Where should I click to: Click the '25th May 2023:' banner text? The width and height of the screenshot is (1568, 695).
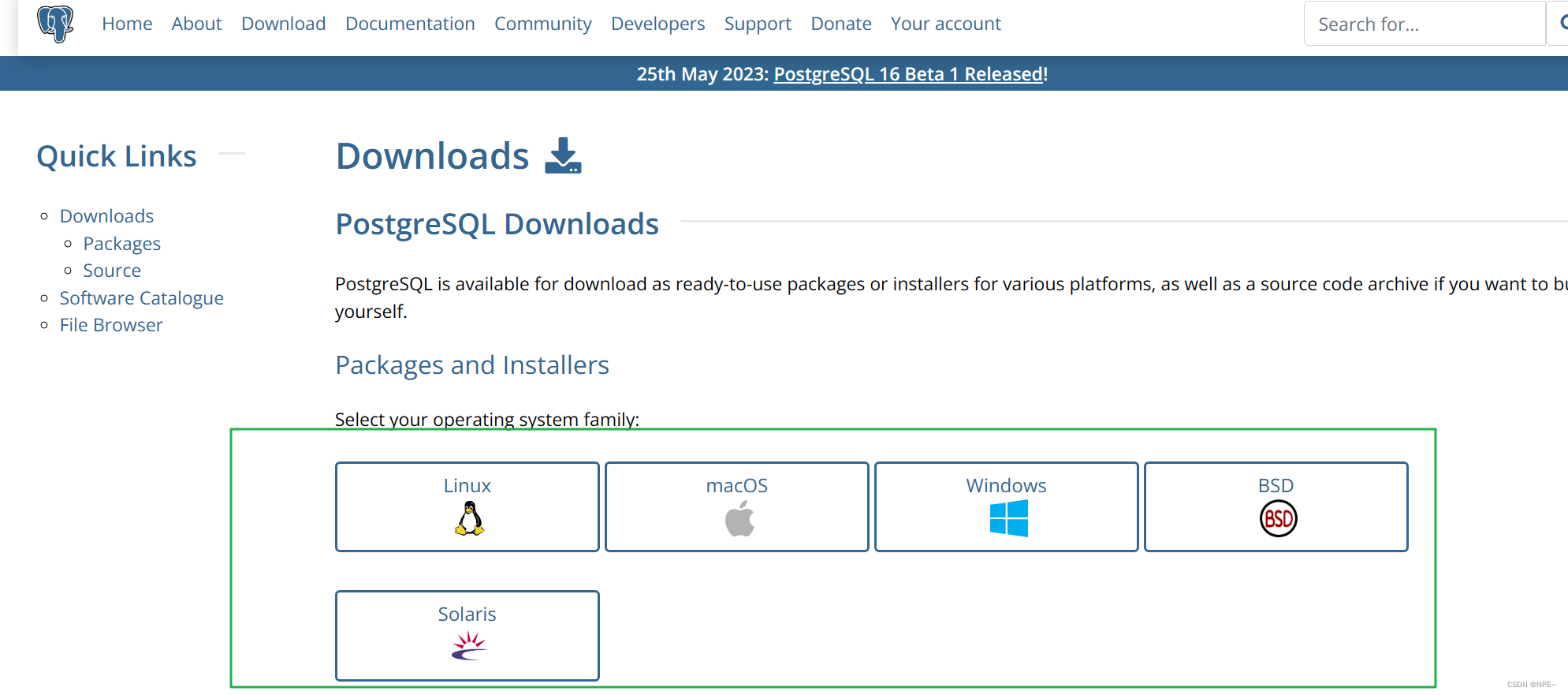coord(702,74)
